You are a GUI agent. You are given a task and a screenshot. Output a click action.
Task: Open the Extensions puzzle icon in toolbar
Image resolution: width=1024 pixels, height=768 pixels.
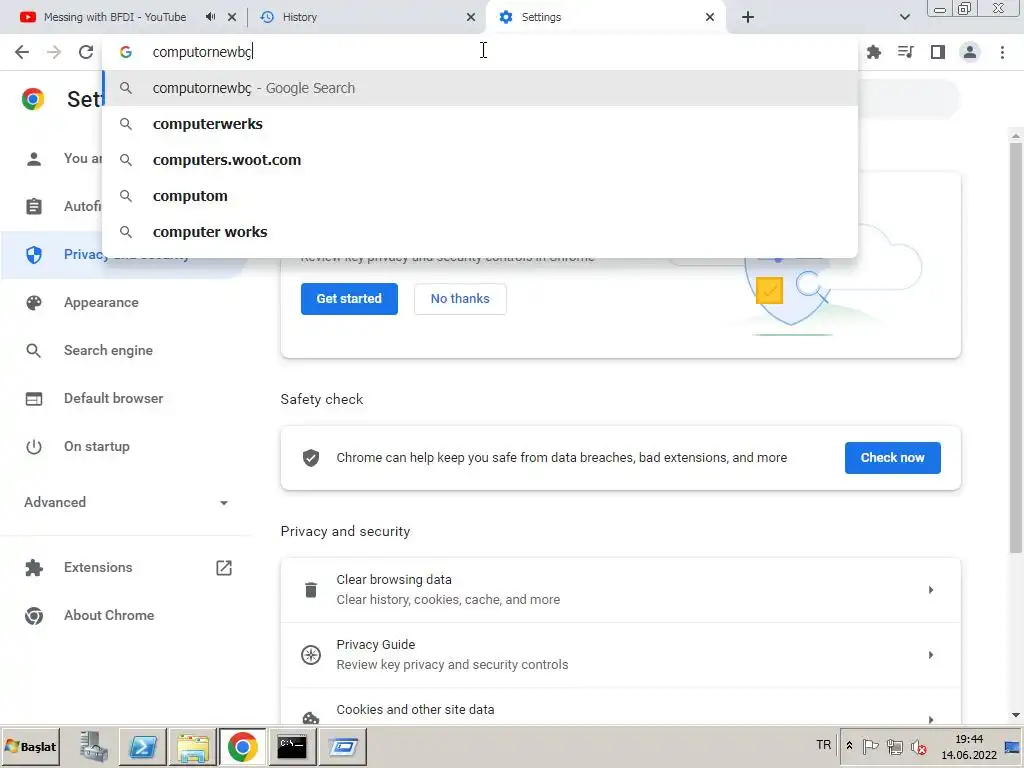click(874, 52)
